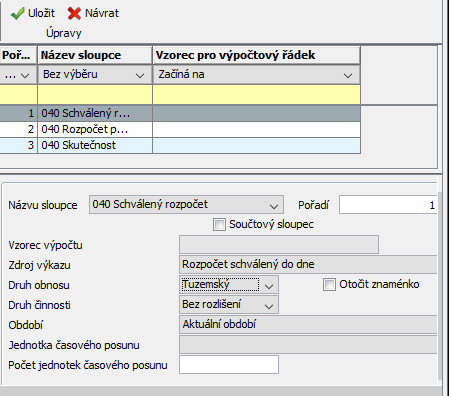The width and height of the screenshot is (449, 396).
Task: Select the 040 Skutečnost row
Action: (180, 145)
